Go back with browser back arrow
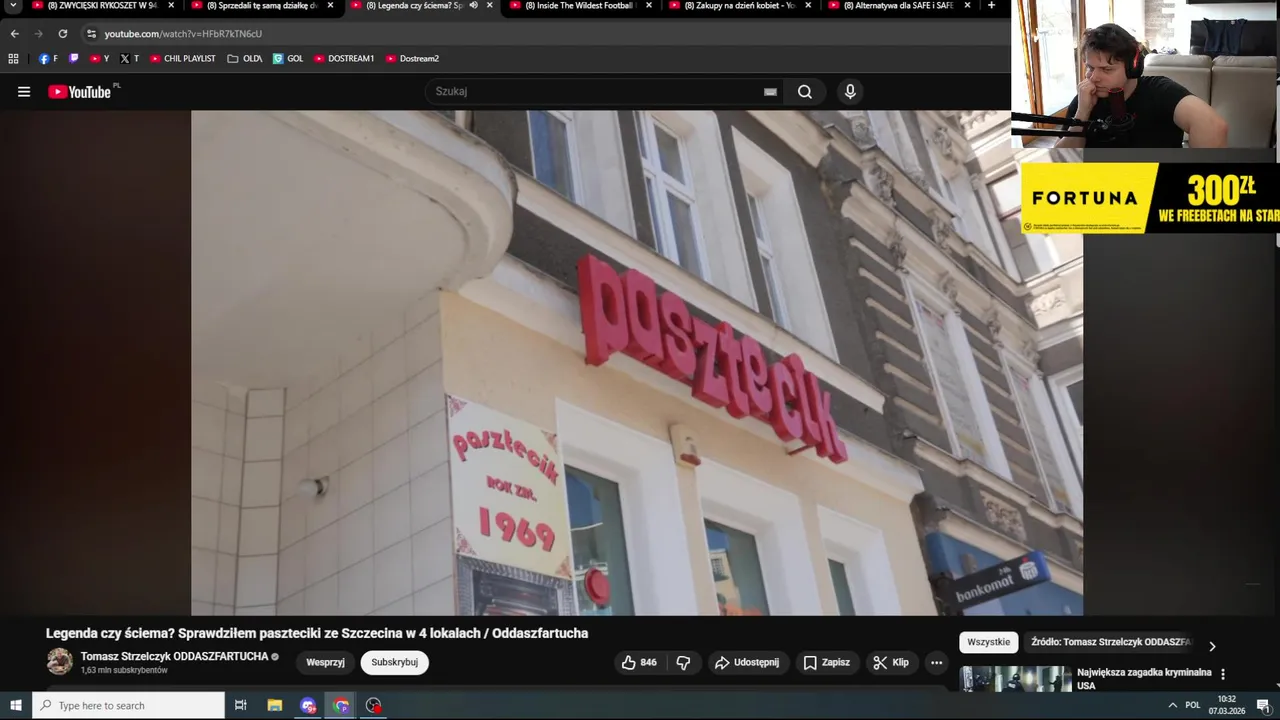The height and width of the screenshot is (720, 1280). pos(14,33)
